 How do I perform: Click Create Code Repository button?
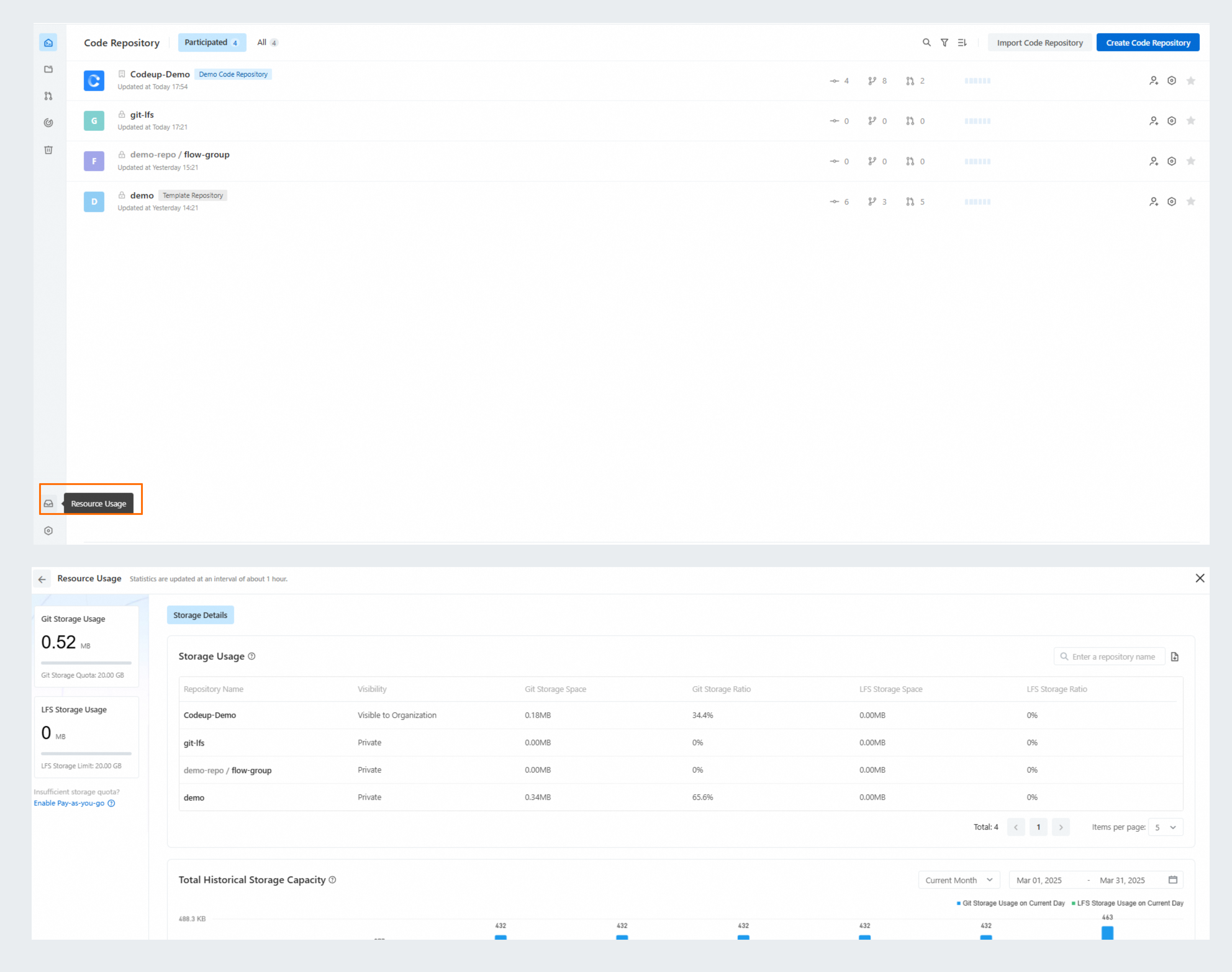click(x=1147, y=43)
